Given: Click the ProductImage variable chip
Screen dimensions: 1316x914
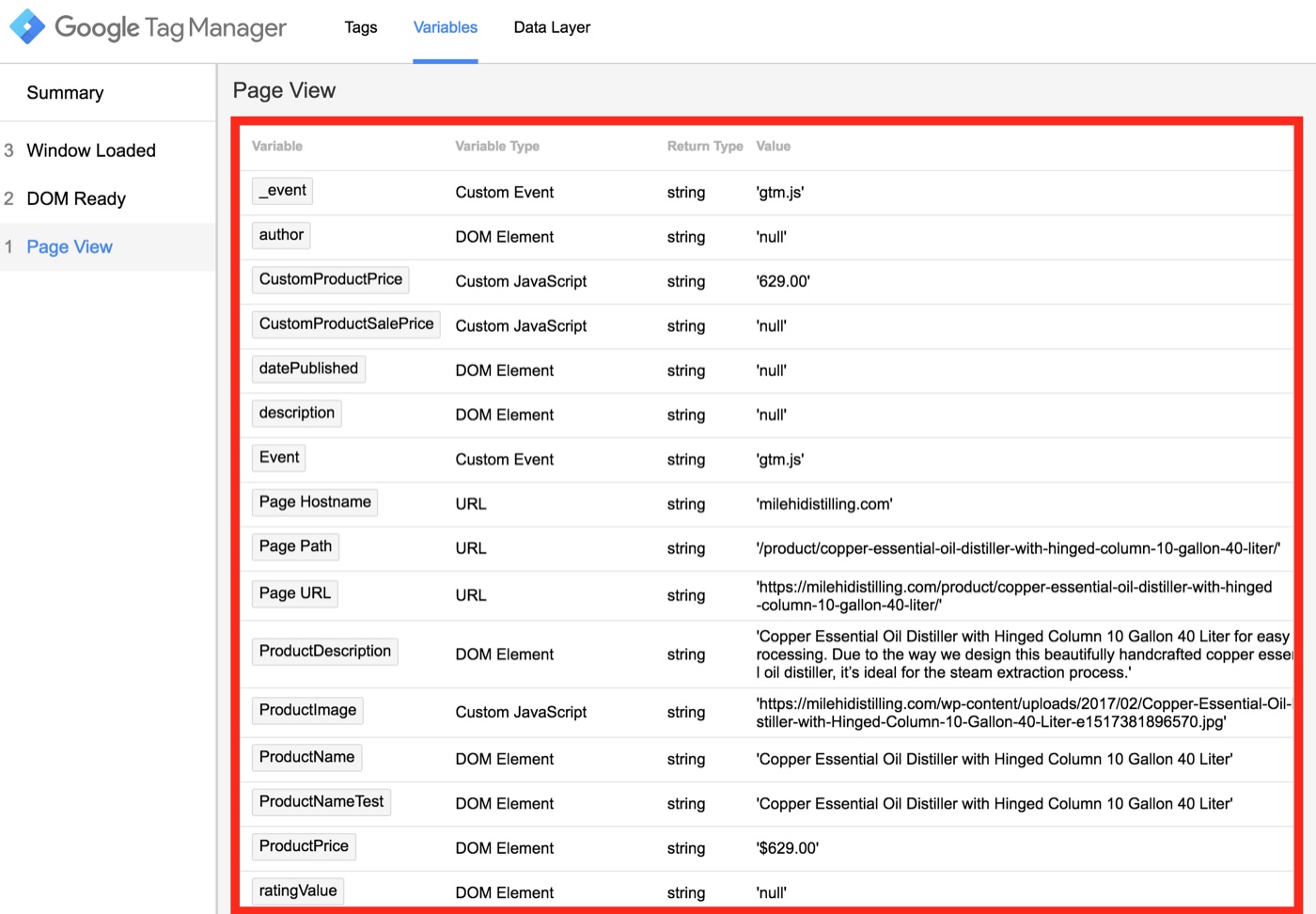Looking at the screenshot, I should point(307,710).
